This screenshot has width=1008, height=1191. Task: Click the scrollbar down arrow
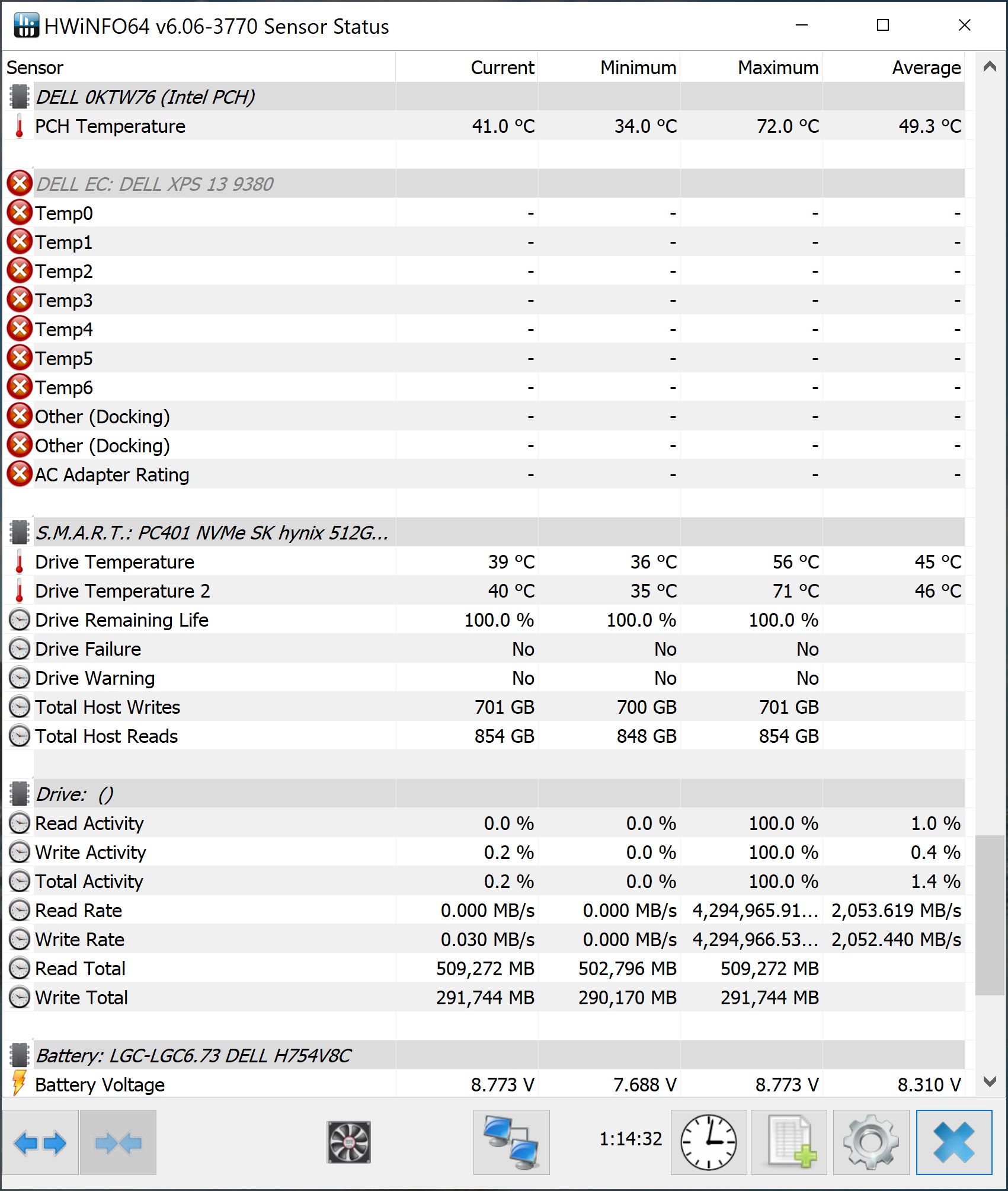point(989,1081)
